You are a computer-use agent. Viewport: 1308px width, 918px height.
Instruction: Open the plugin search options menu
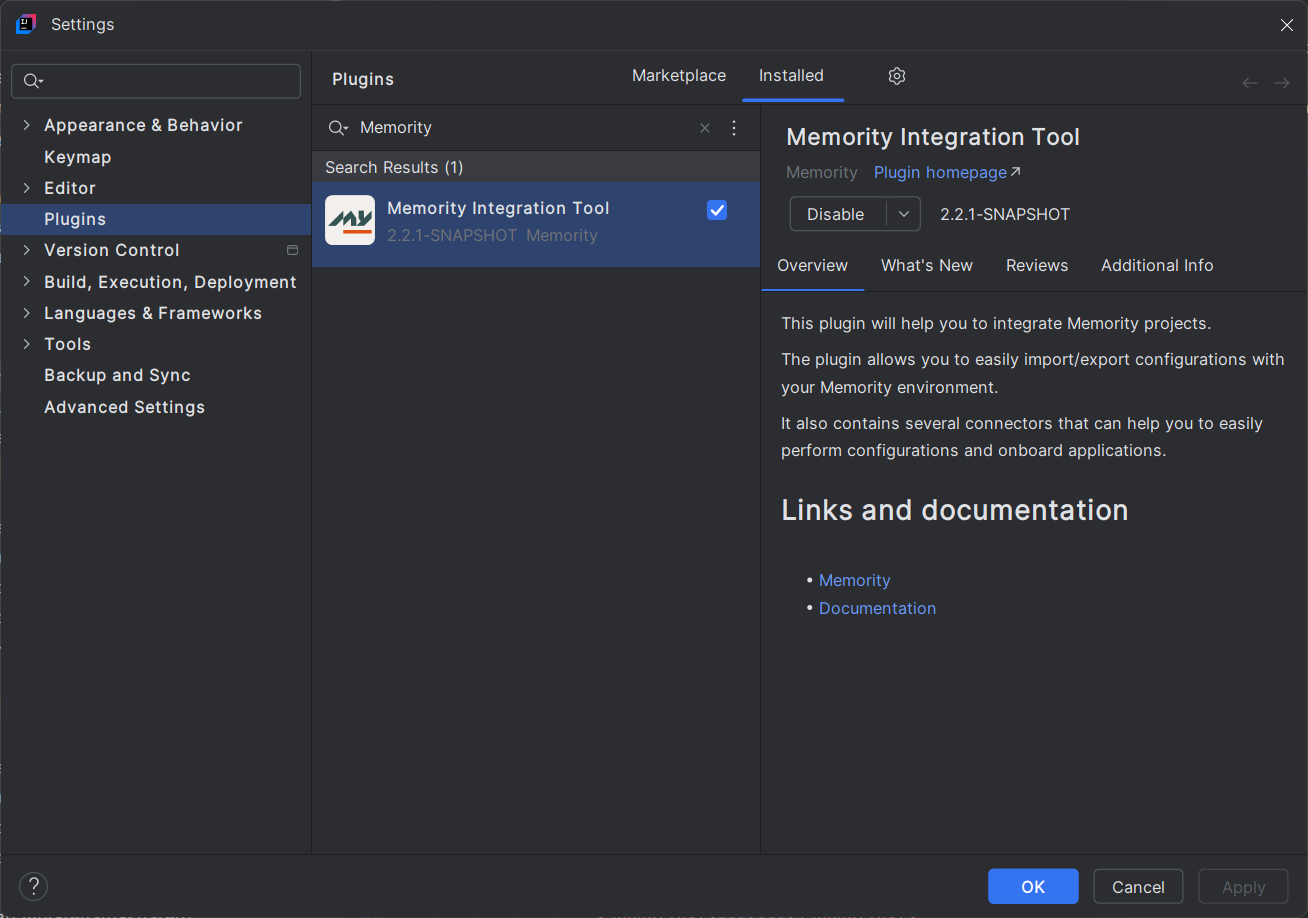pos(734,128)
